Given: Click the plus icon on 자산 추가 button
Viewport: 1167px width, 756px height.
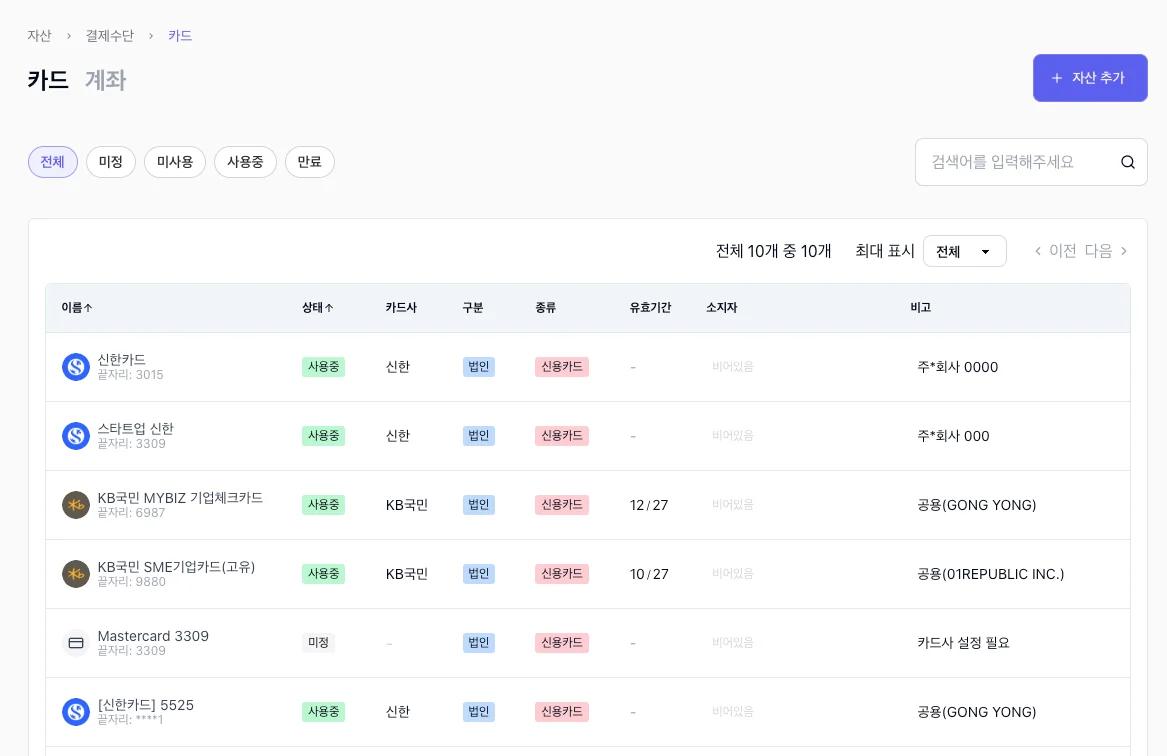Looking at the screenshot, I should click(1057, 78).
